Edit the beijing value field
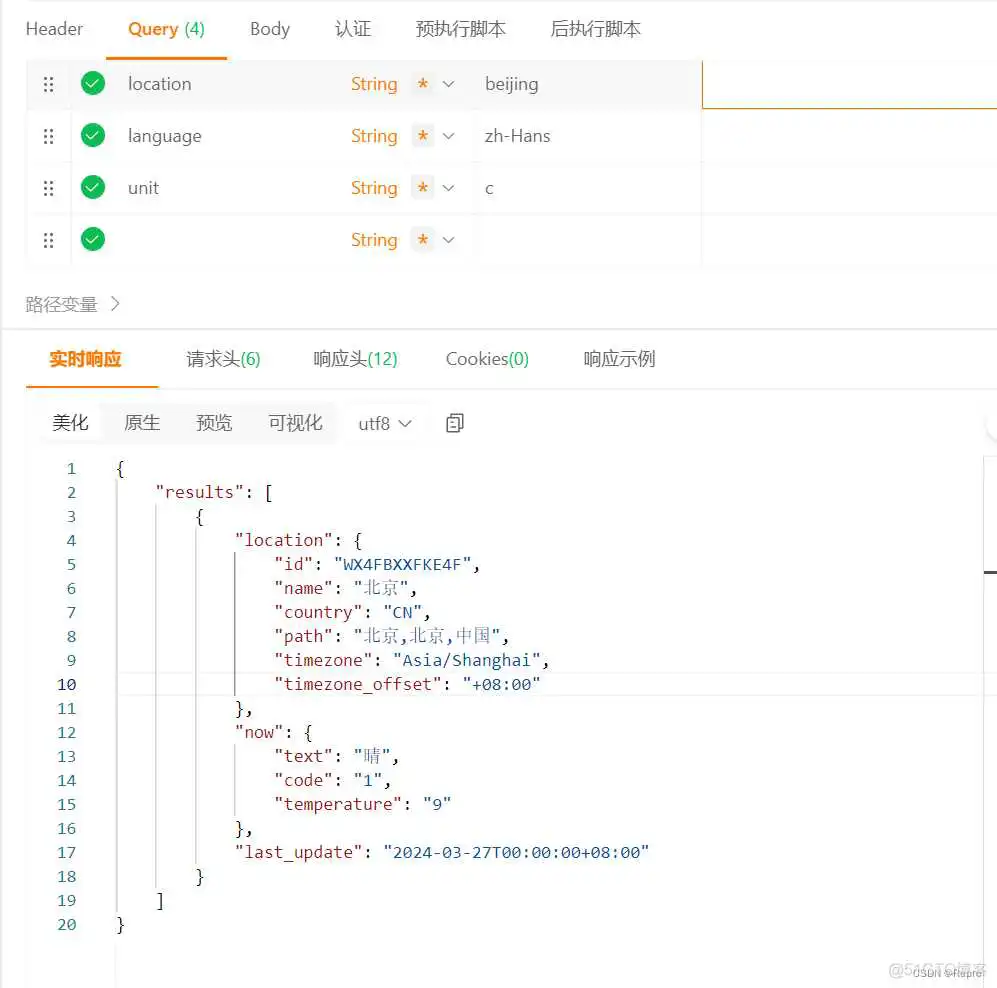This screenshot has width=997, height=988. tap(590, 84)
